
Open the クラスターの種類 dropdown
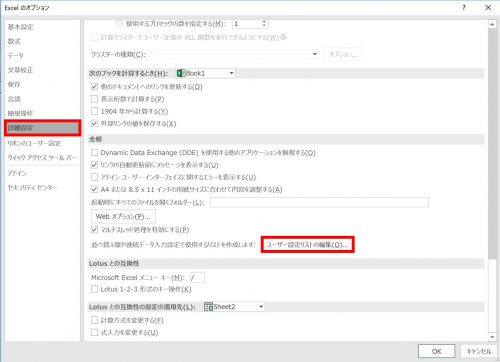(236, 54)
